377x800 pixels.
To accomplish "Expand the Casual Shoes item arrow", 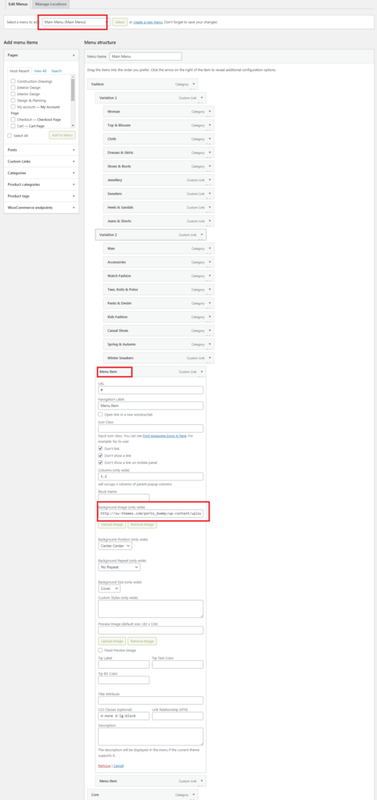I will point(210,331).
